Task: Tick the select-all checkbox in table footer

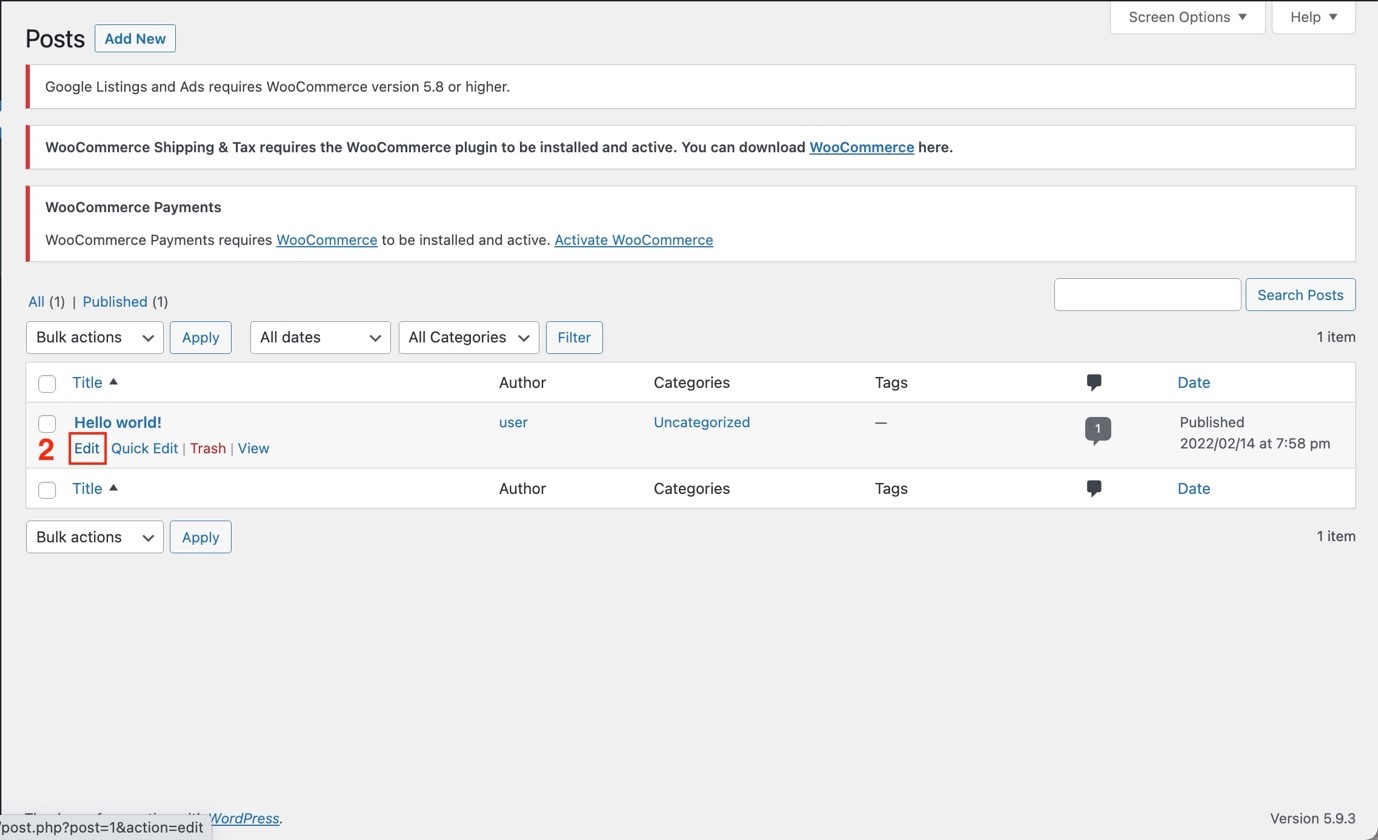Action: pos(47,489)
